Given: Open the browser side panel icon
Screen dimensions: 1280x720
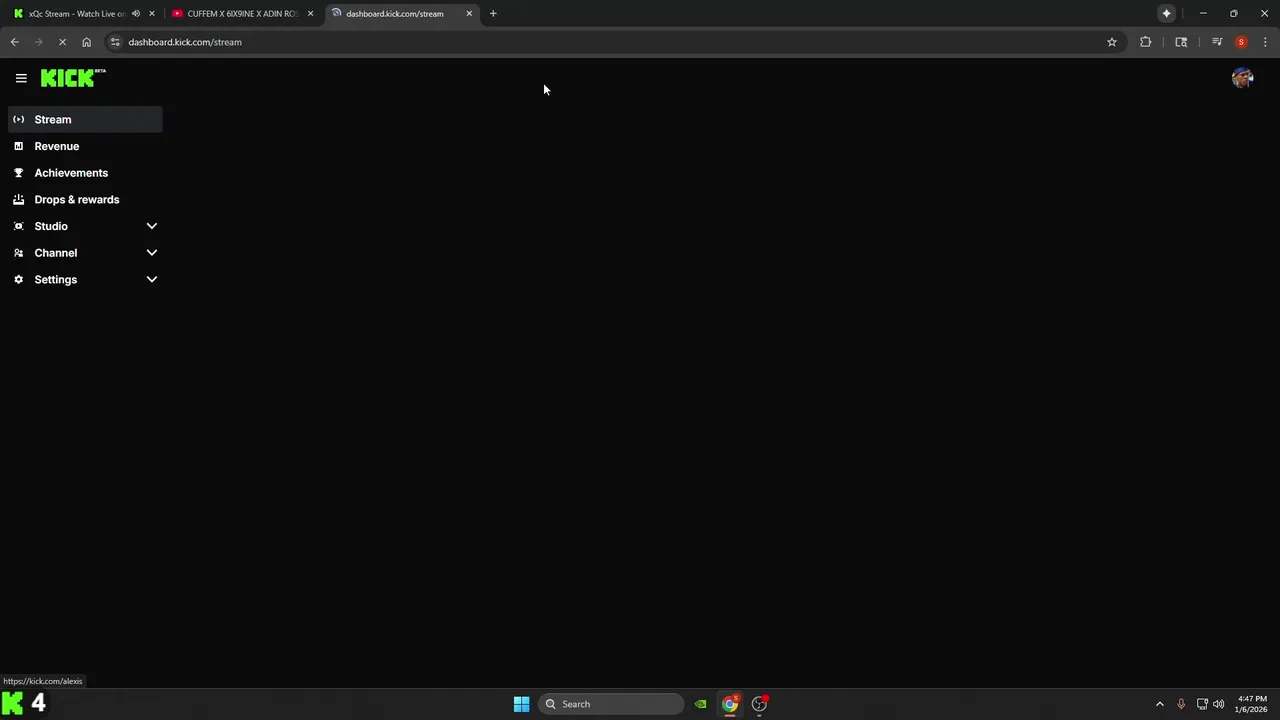Looking at the screenshot, I should point(1181,42).
